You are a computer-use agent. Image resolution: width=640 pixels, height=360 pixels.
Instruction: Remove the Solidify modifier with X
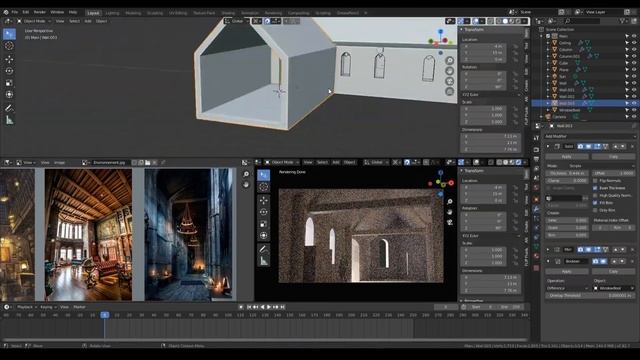click(x=632, y=146)
